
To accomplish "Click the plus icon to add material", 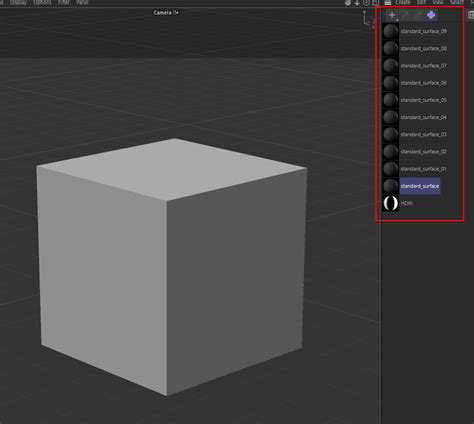I will click(392, 15).
